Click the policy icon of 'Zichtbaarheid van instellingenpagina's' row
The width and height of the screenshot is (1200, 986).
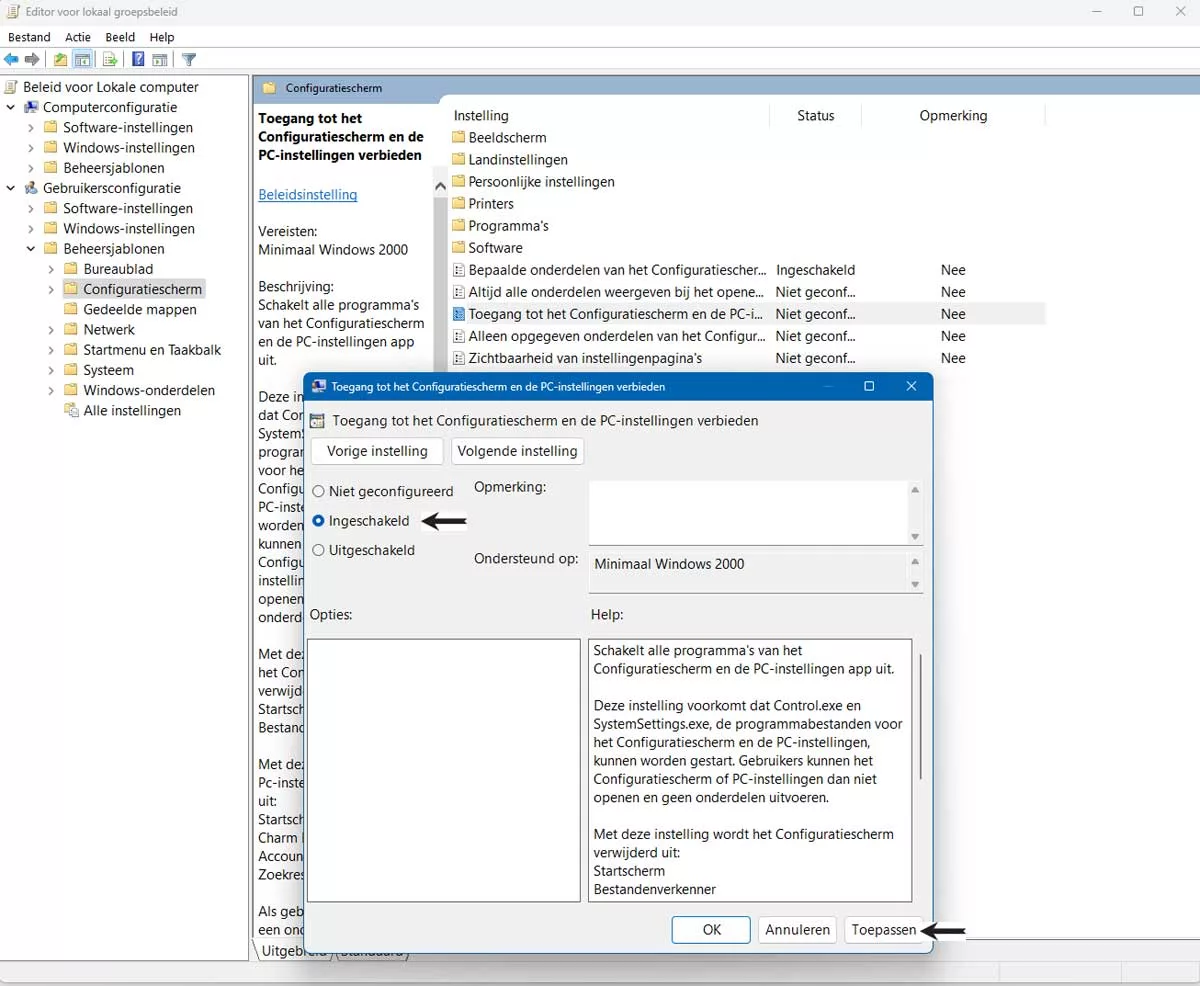[459, 358]
